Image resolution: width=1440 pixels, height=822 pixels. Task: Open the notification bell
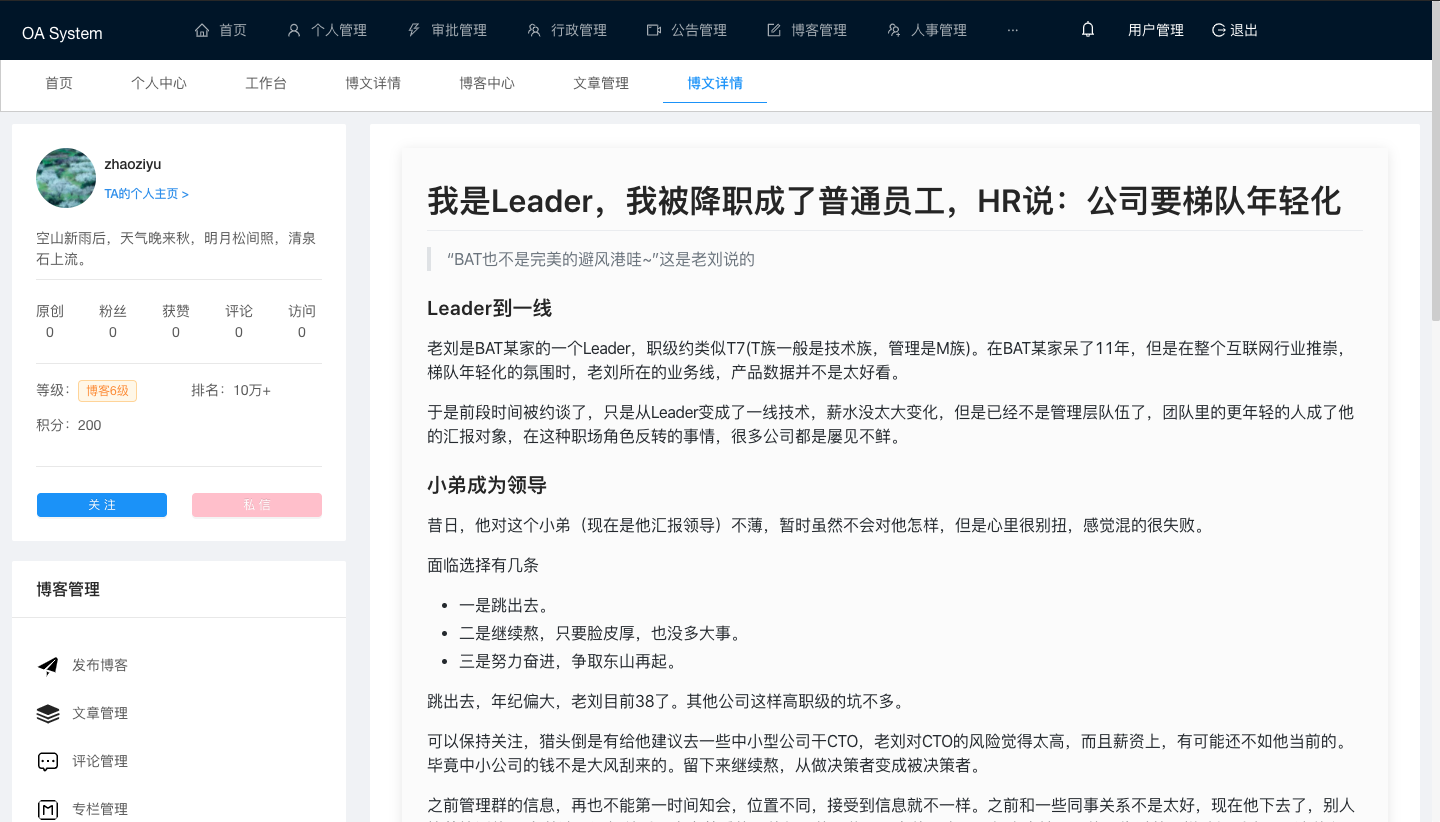1088,30
